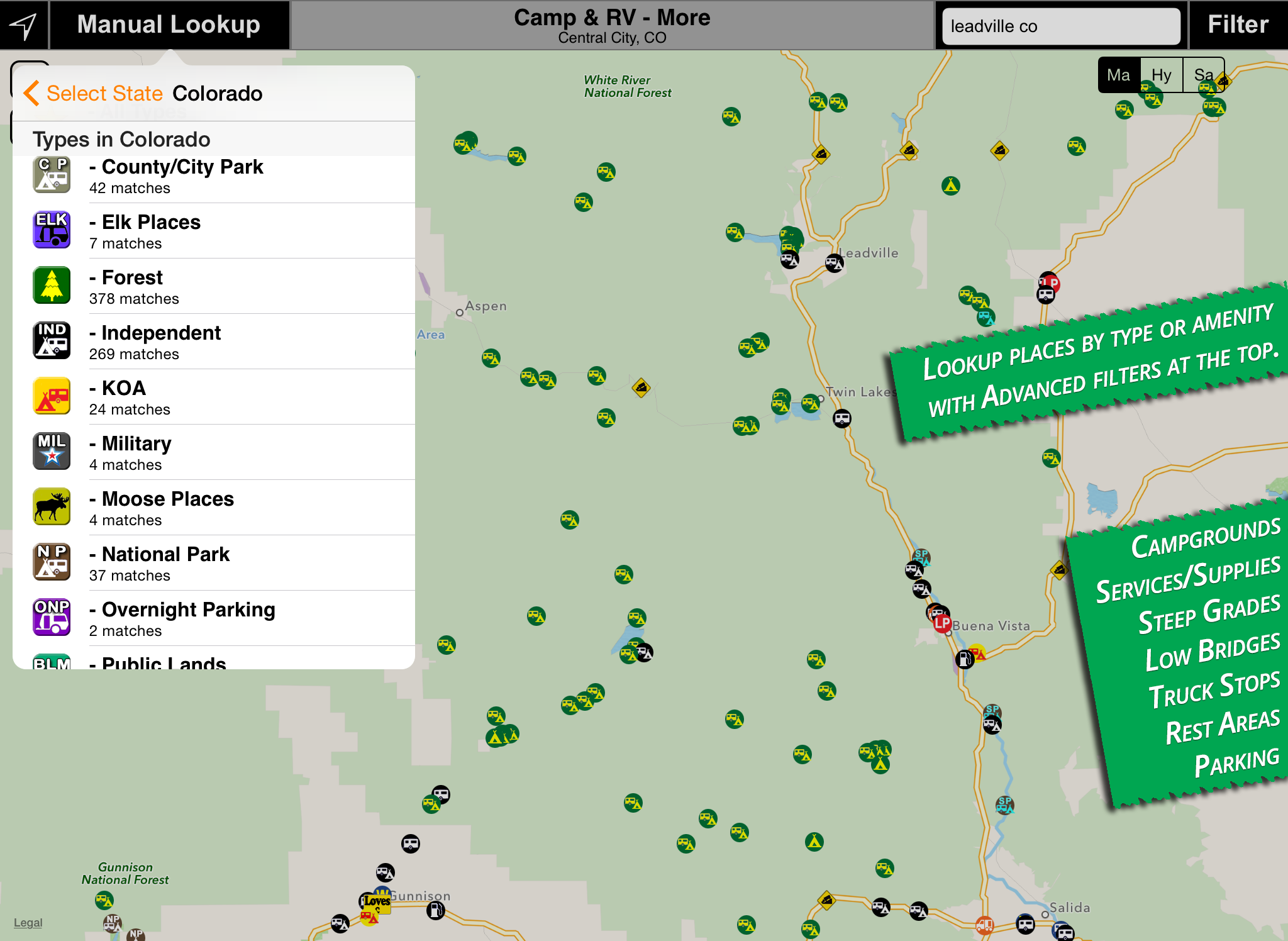Open the Manual Lookup popover
1288x941 pixels.
pos(169,25)
